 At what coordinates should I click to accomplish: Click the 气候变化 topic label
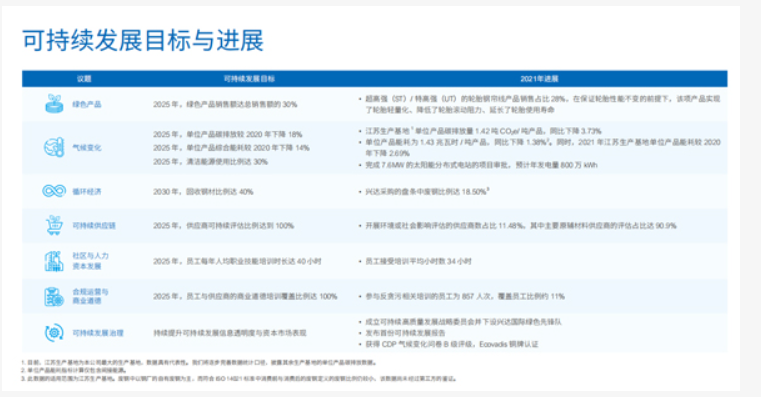click(x=87, y=148)
